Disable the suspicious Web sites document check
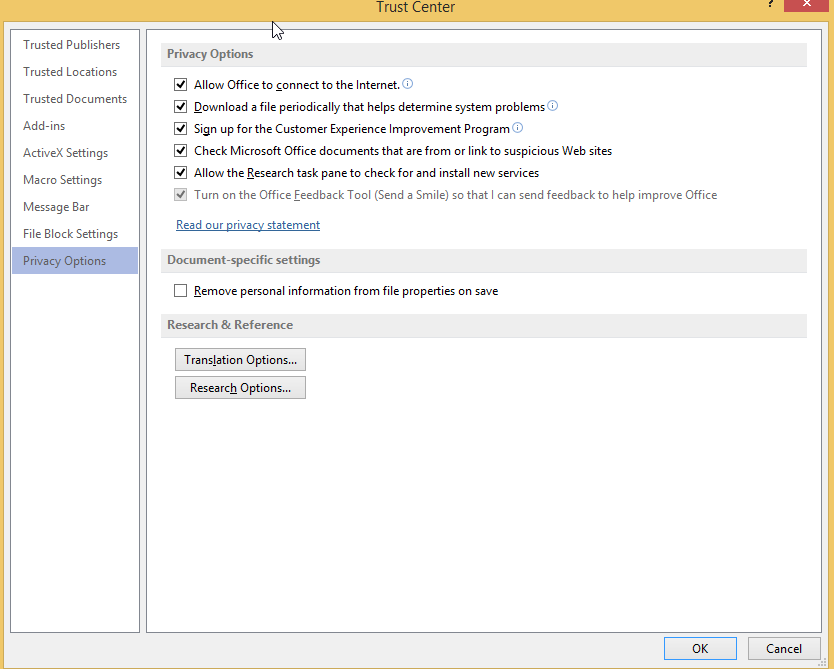Viewport: 834px width, 669px height. [181, 150]
